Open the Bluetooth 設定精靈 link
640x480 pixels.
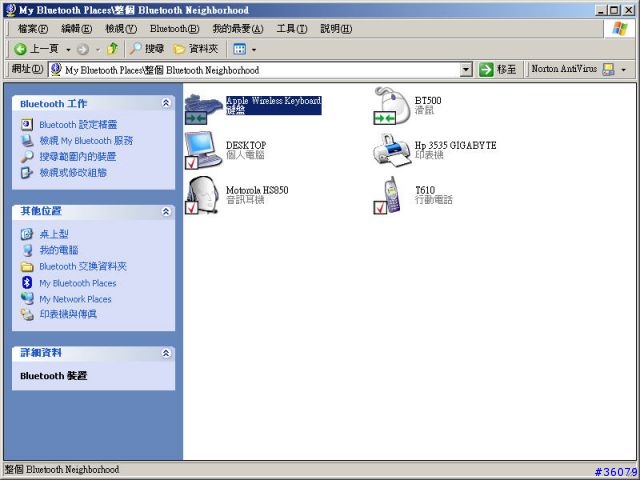click(x=78, y=125)
